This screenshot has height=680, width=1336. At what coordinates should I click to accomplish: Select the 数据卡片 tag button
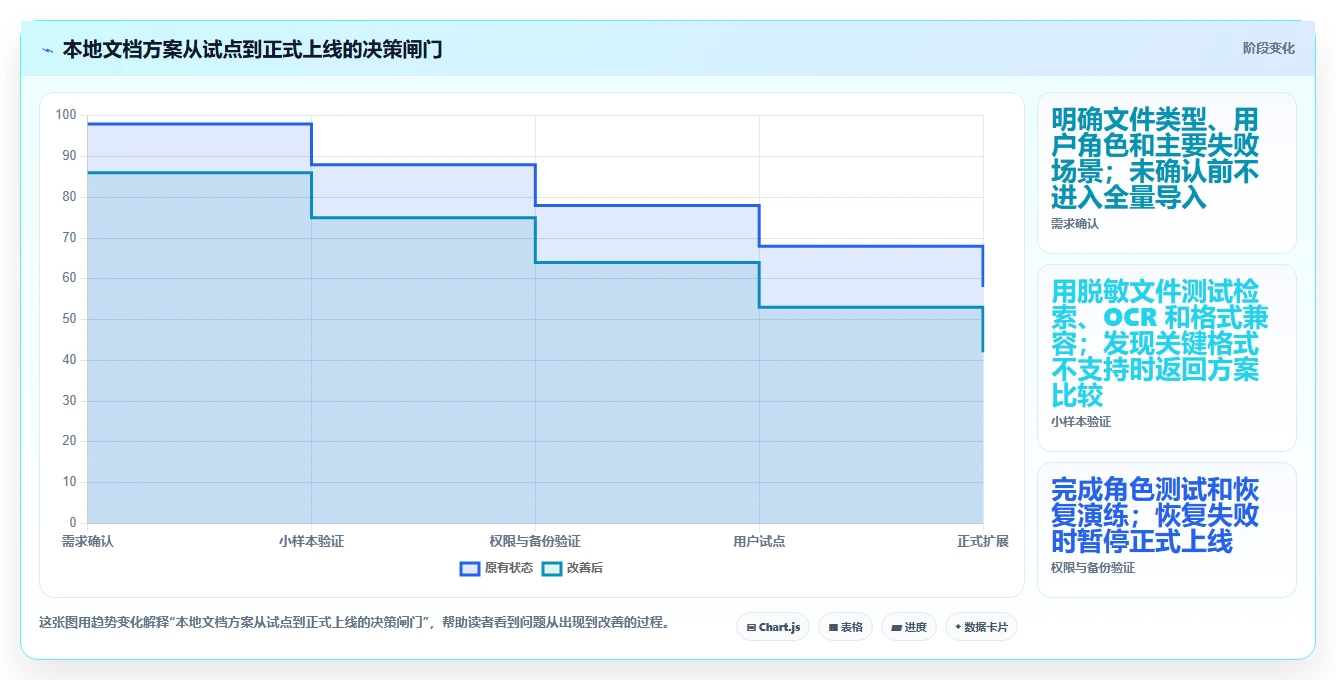981,627
